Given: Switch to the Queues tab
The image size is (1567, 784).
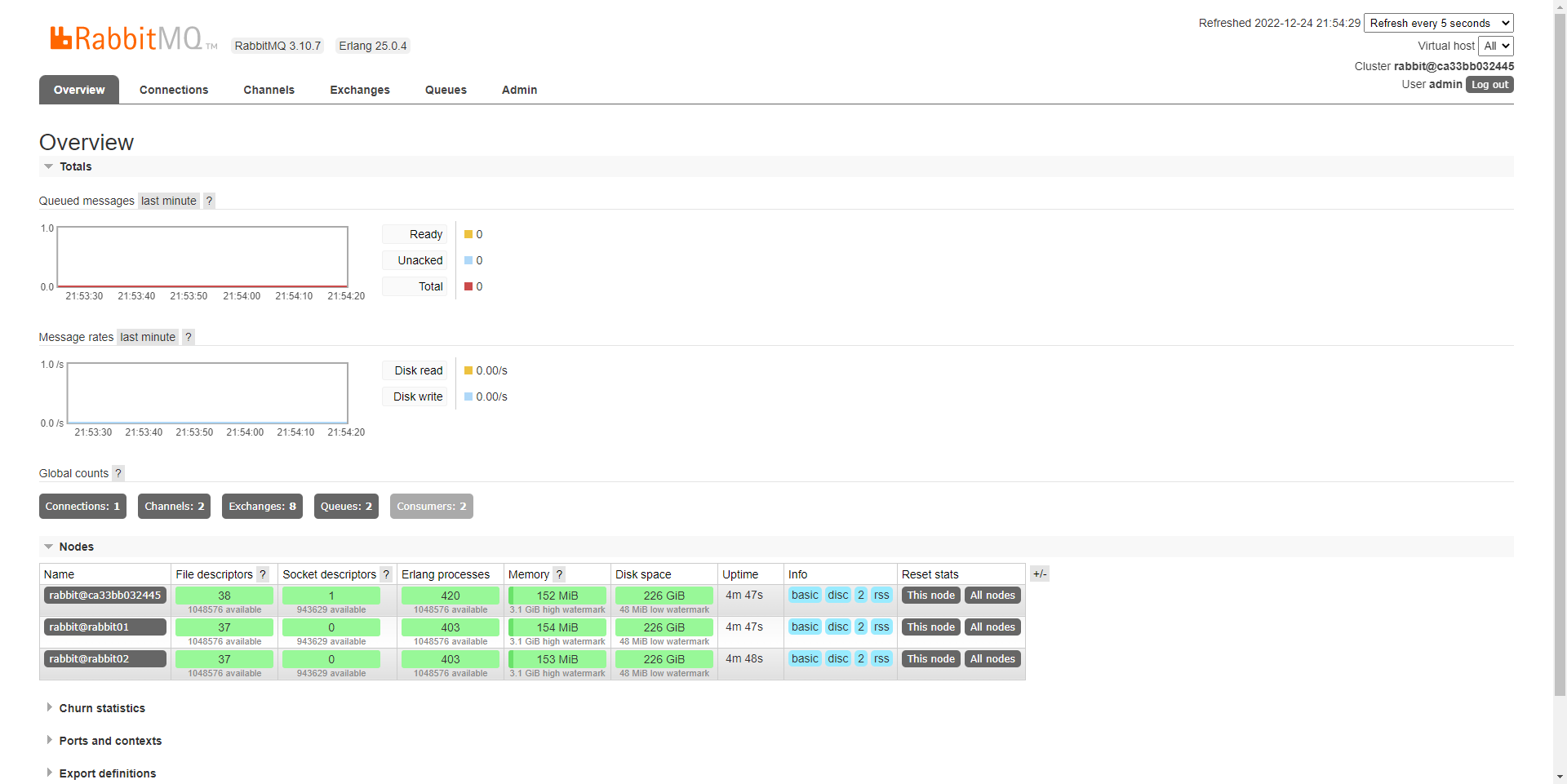Looking at the screenshot, I should [x=445, y=90].
